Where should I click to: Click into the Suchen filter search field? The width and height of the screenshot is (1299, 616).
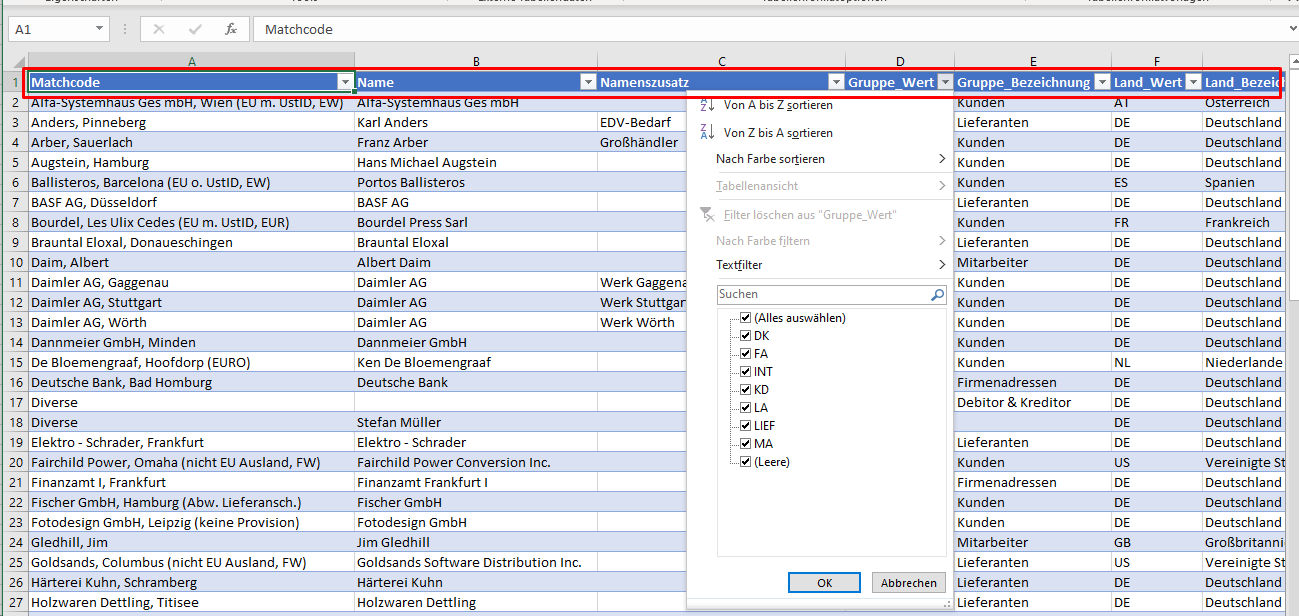pyautogui.click(x=820, y=295)
